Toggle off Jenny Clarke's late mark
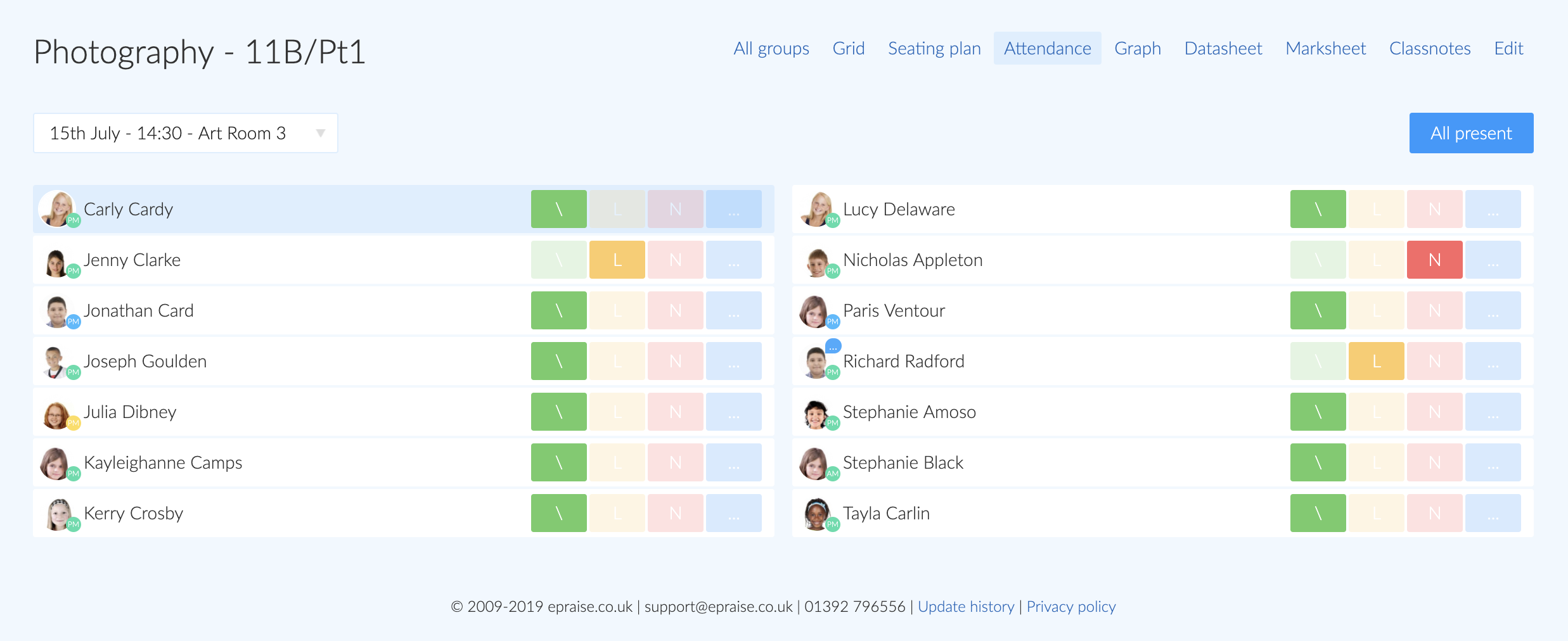 pos(617,260)
